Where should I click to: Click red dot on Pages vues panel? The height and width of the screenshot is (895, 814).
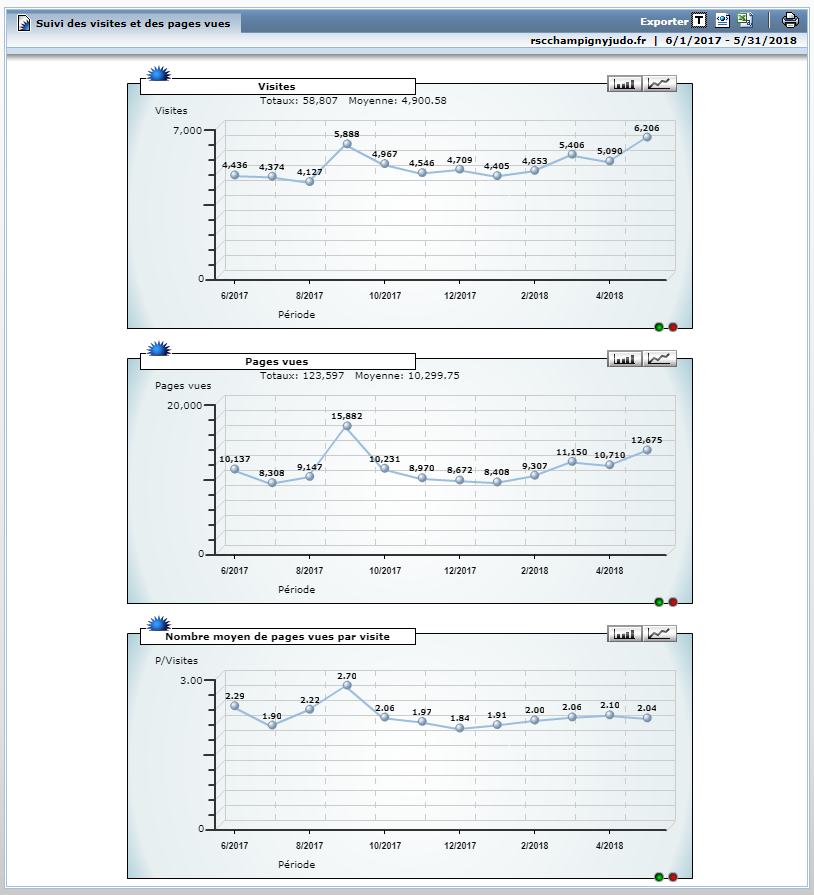pos(673,602)
